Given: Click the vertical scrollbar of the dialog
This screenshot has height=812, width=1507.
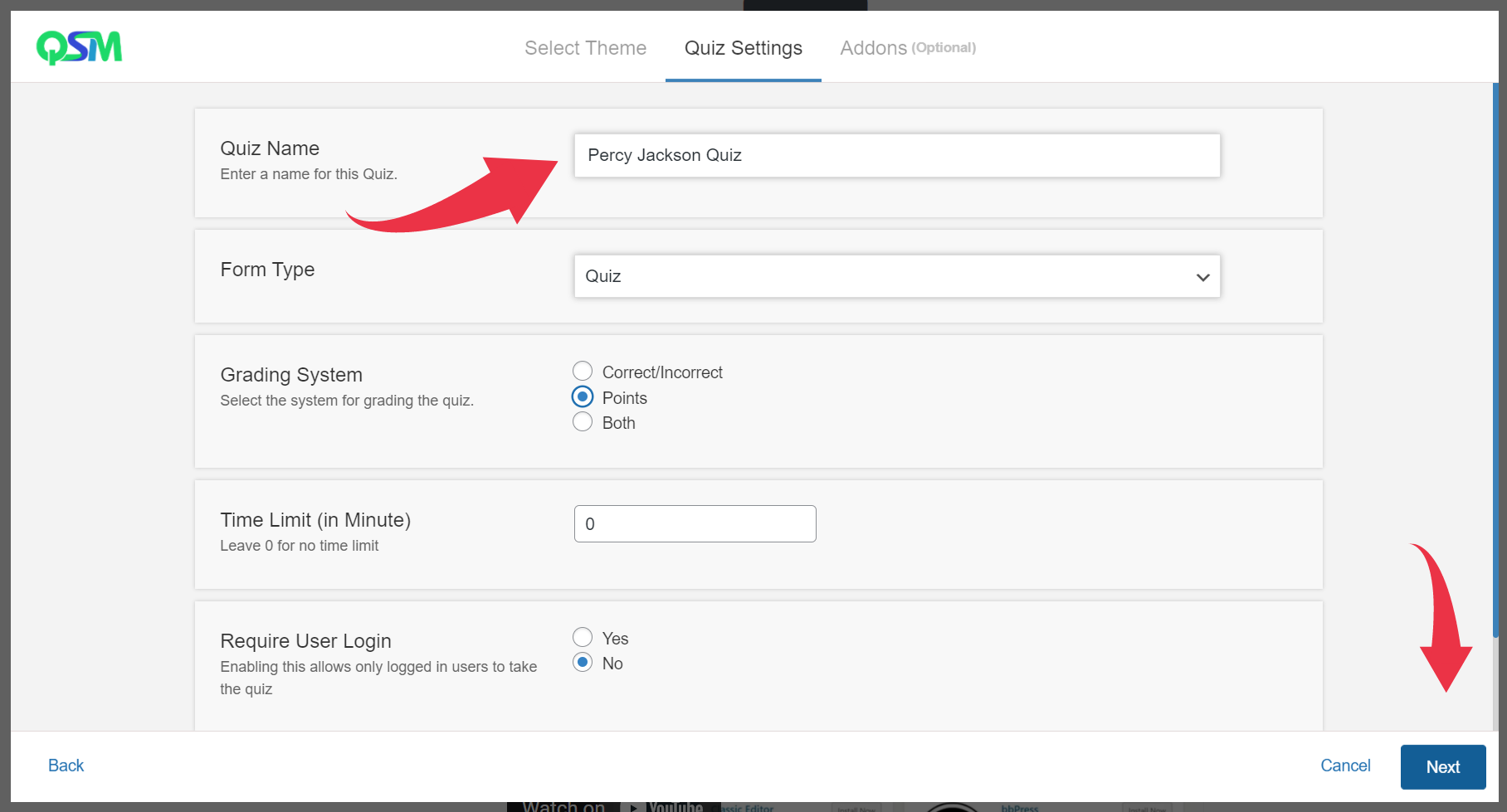Looking at the screenshot, I should tap(1495, 357).
